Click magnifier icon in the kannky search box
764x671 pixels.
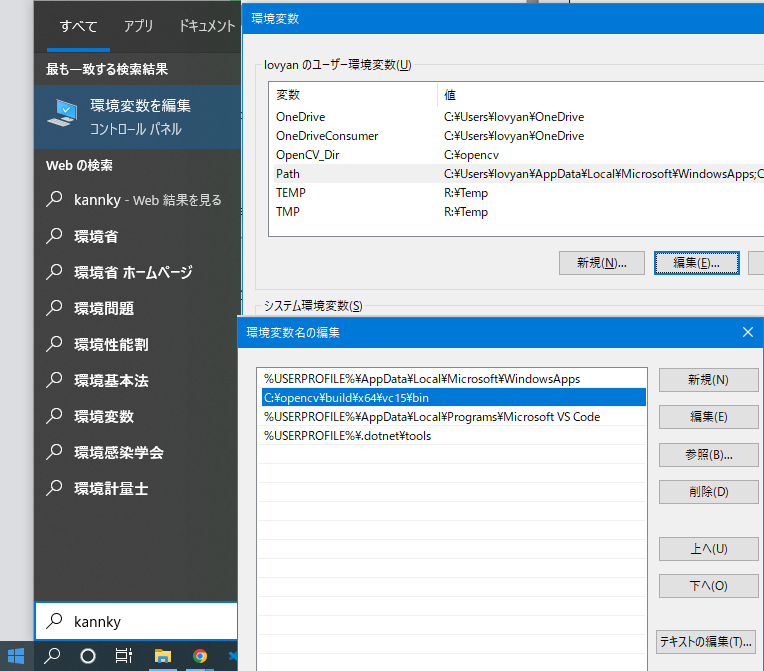pyautogui.click(x=55, y=621)
